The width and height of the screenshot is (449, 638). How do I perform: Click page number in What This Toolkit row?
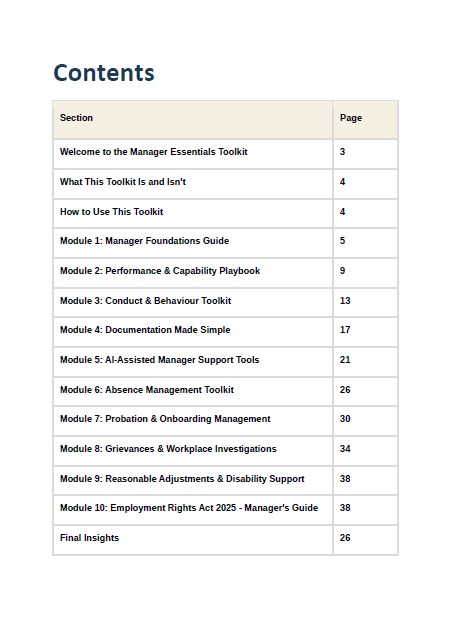coord(342,182)
